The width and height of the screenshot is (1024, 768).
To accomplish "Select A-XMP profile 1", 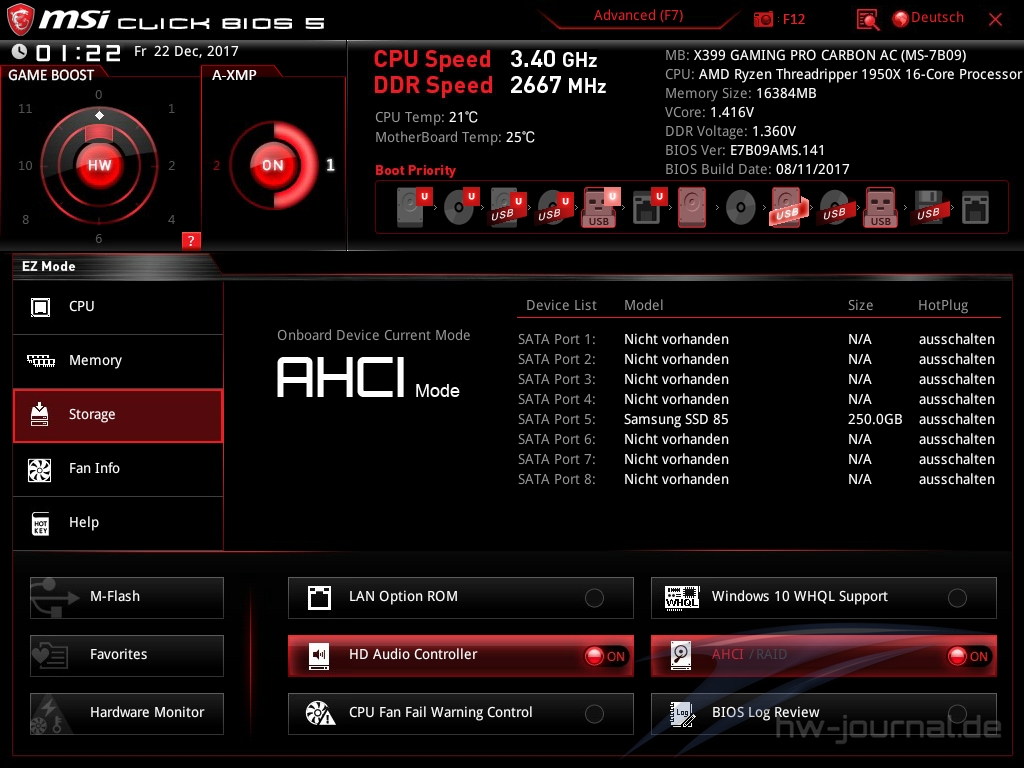I will click(x=330, y=165).
